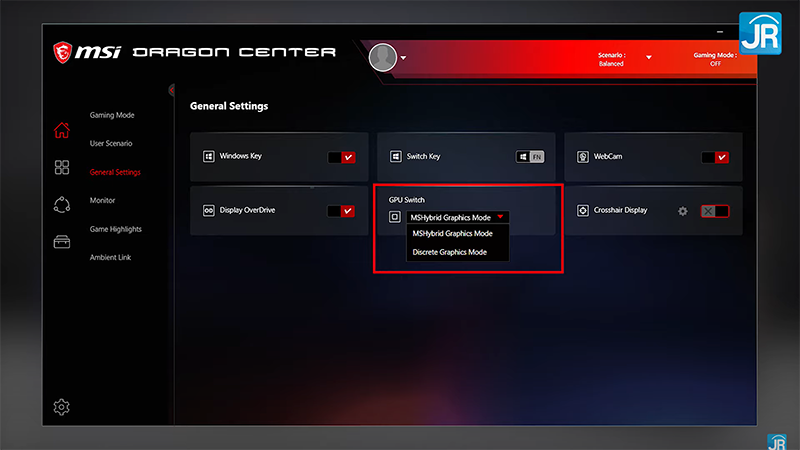The width and height of the screenshot is (800, 450).
Task: Click the Scenario: Balanced label
Action: coord(611,59)
